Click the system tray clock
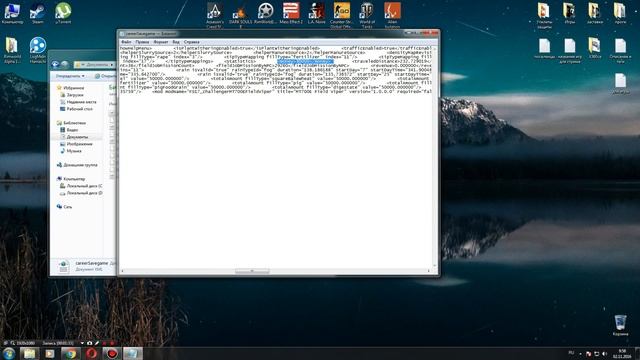Viewport: 640px width, 360px height. [x=622, y=353]
